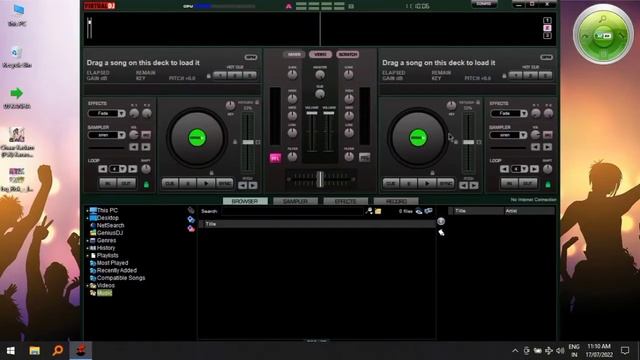The width and height of the screenshot is (640, 360).
Task: Sync the left deck tempo
Action: [x=224, y=184]
